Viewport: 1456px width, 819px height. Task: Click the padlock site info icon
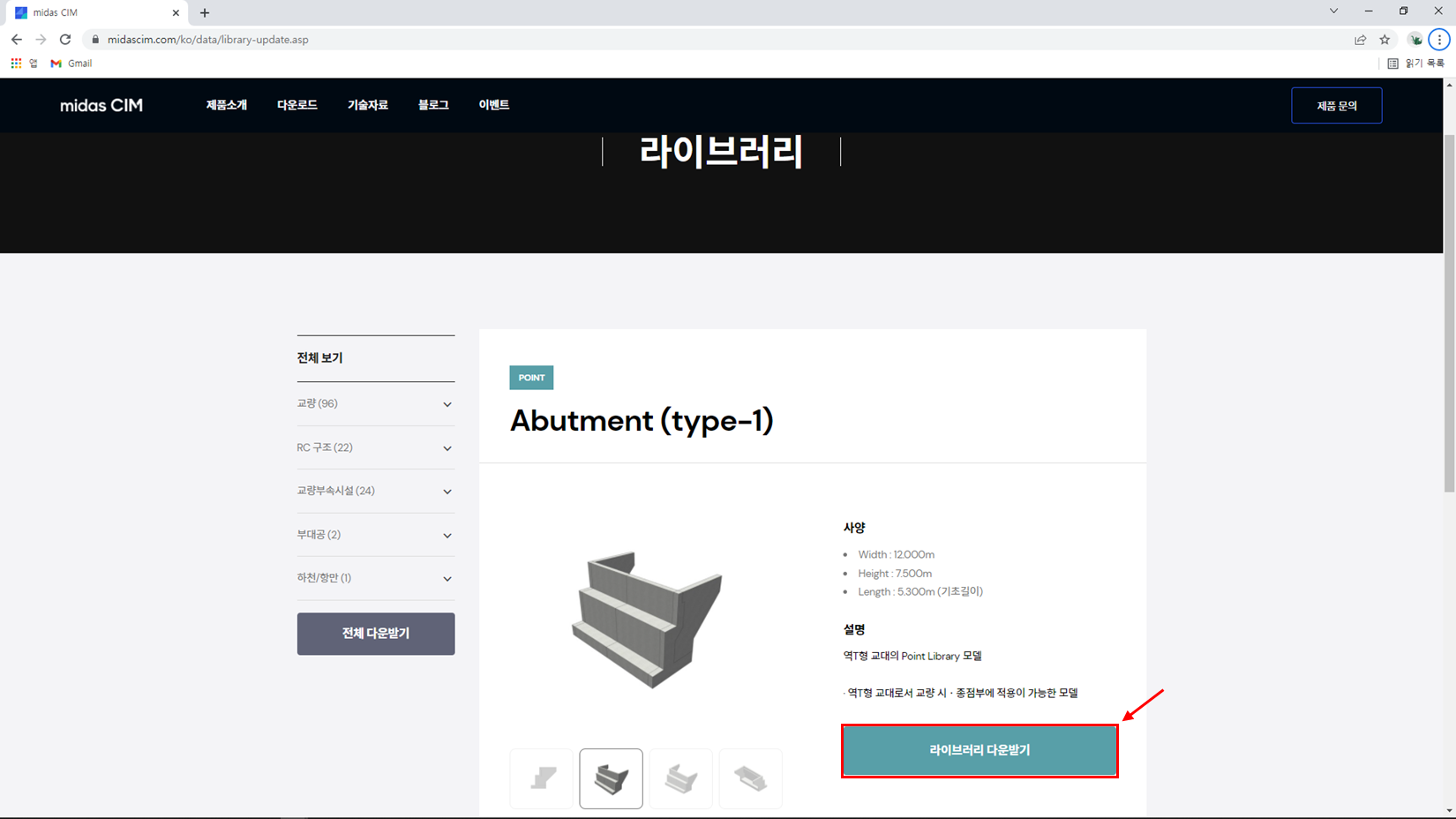point(95,40)
